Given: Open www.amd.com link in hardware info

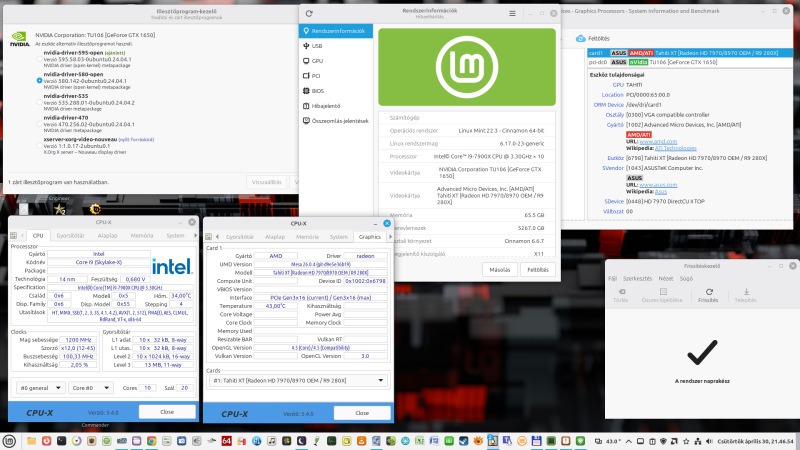Looking at the screenshot, I should click(x=658, y=141).
